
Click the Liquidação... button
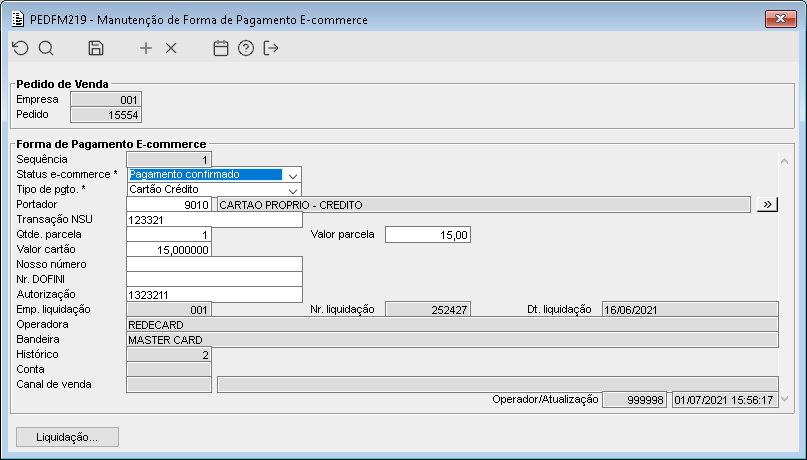67,437
